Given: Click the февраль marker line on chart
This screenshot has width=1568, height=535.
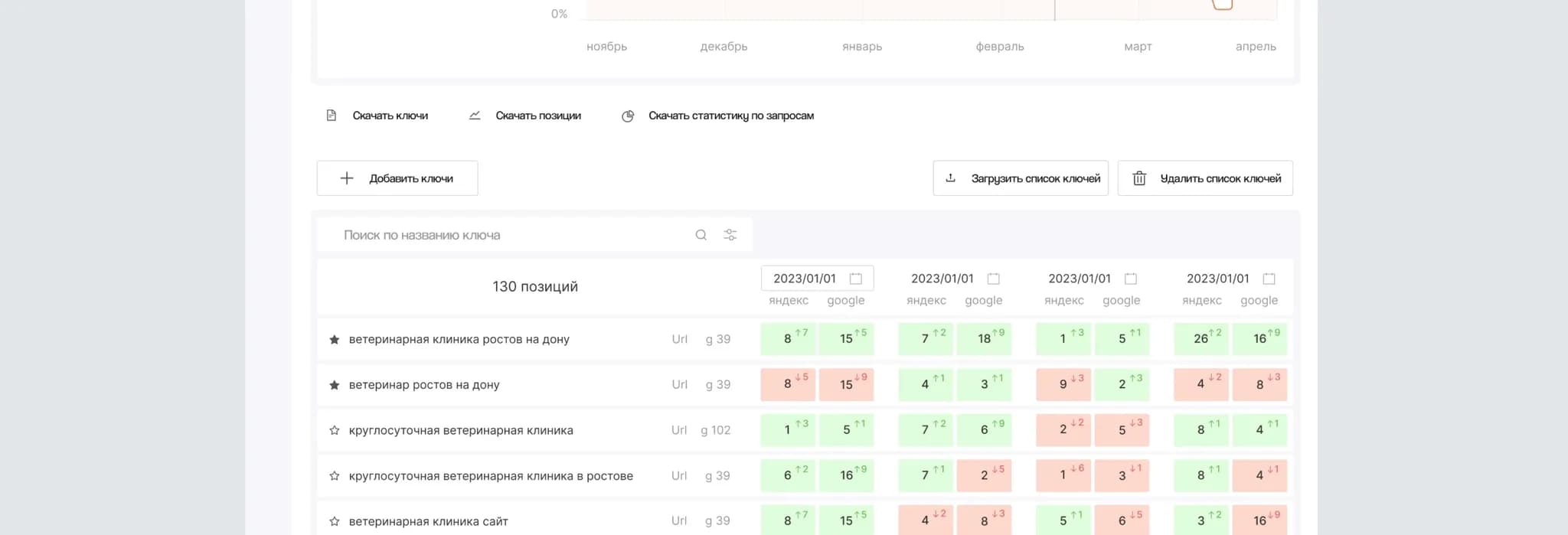Looking at the screenshot, I should [x=1054, y=11].
